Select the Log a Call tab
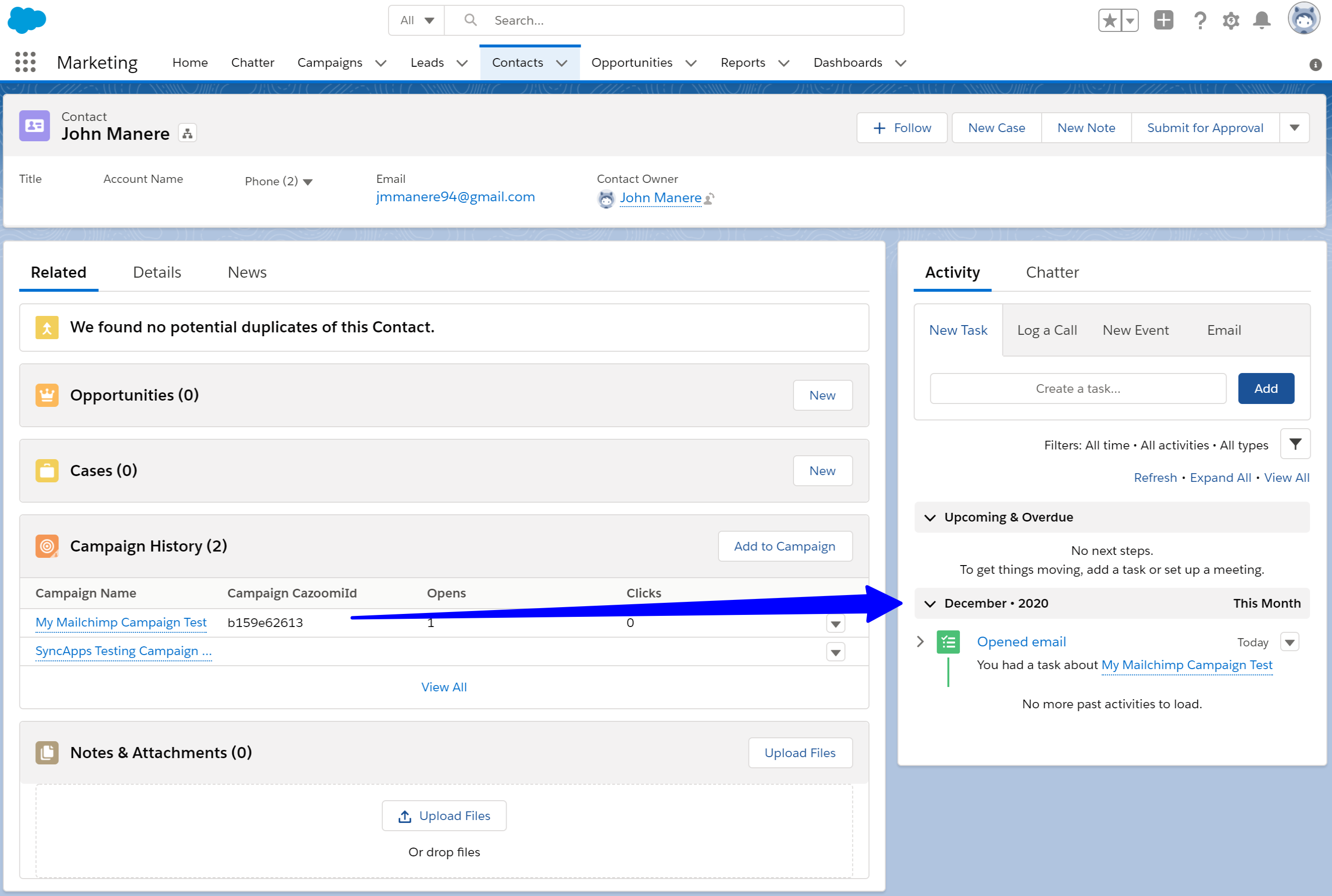 1047,330
